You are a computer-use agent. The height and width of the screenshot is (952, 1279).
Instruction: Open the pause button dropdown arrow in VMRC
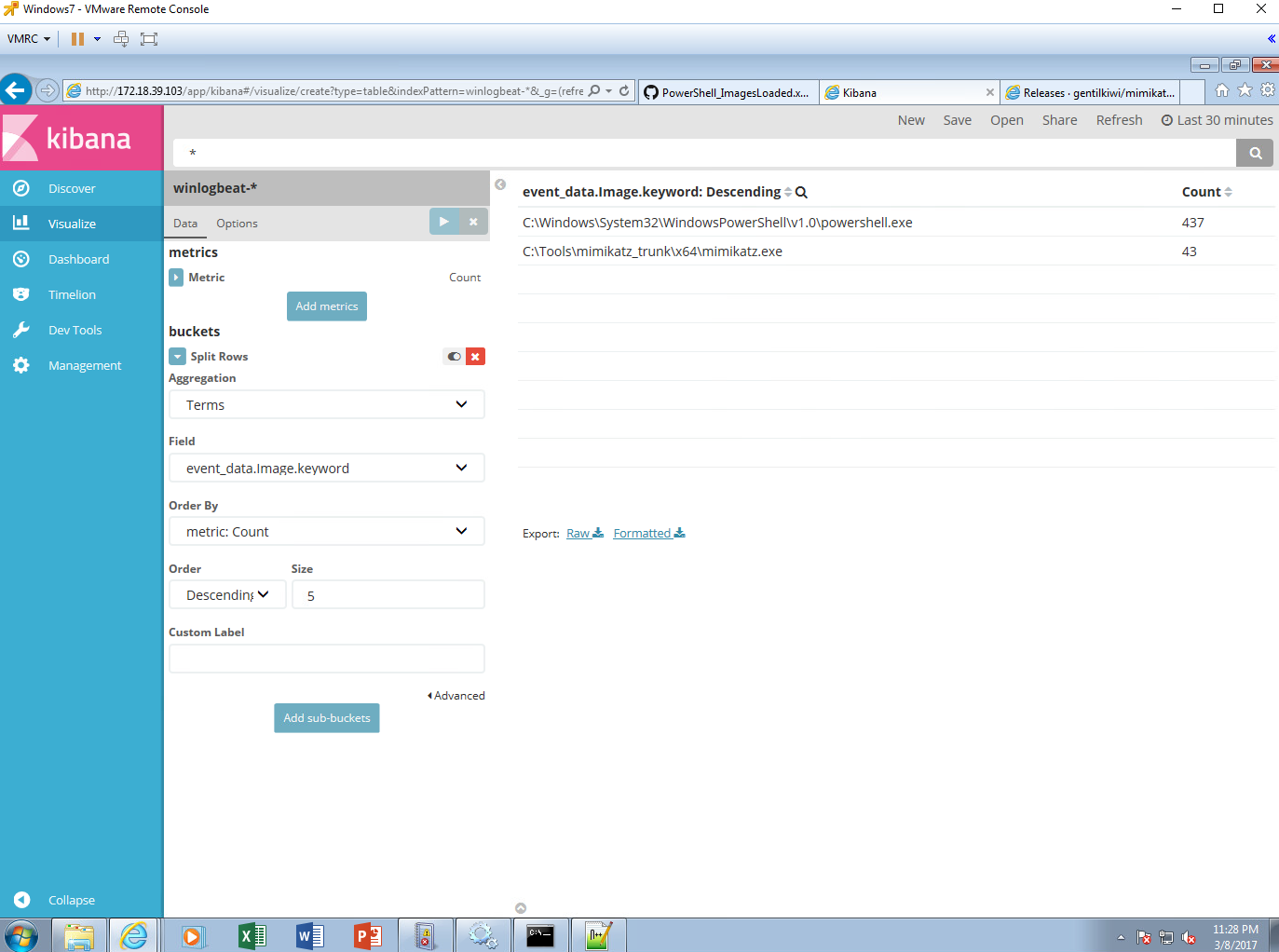[97, 39]
